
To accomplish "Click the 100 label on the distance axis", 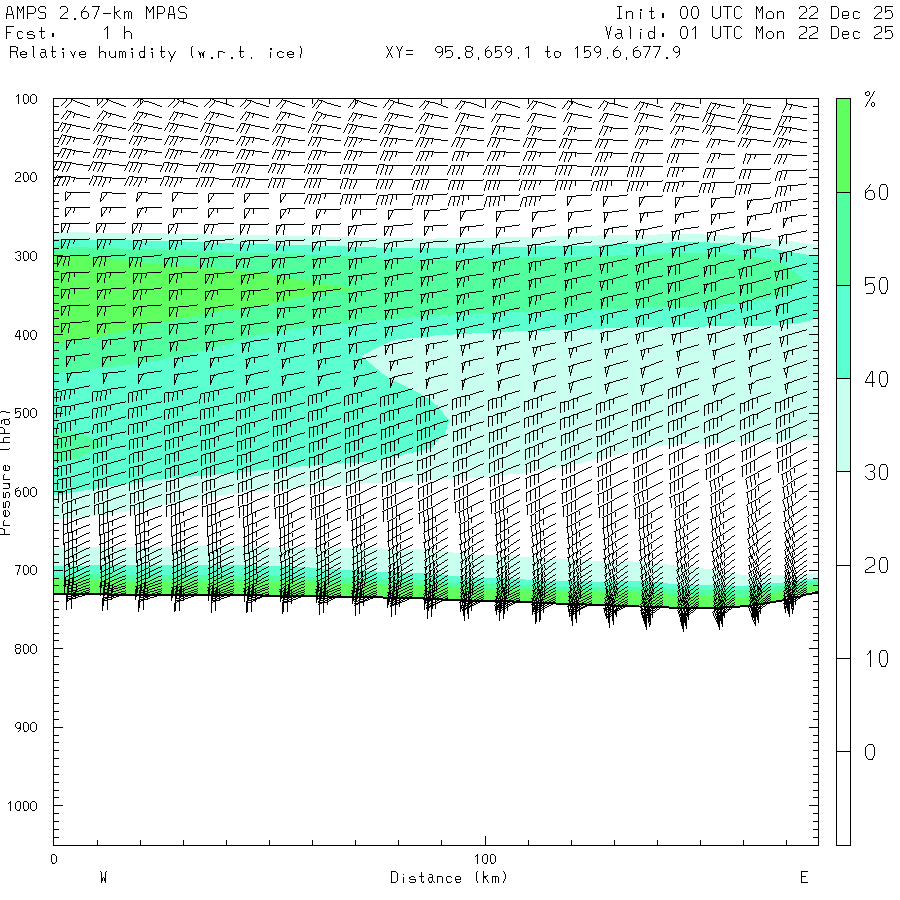I will (485, 859).
